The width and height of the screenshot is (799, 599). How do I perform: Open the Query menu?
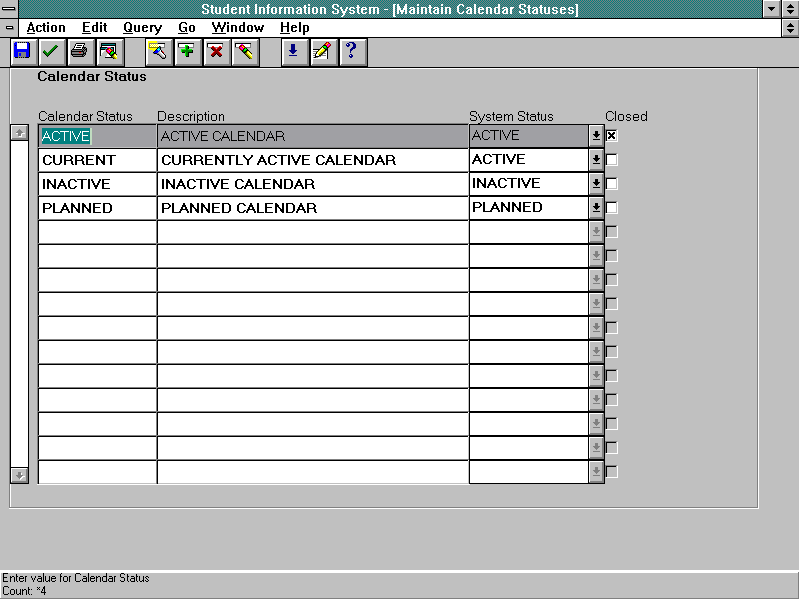click(142, 28)
